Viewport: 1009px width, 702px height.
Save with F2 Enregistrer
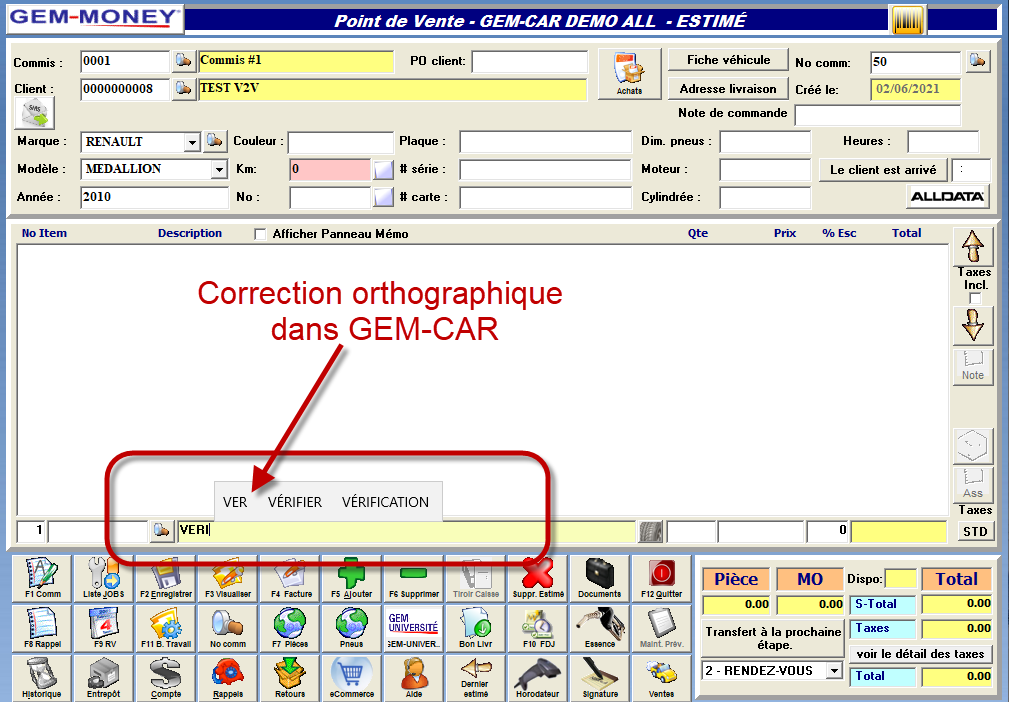tap(165, 578)
